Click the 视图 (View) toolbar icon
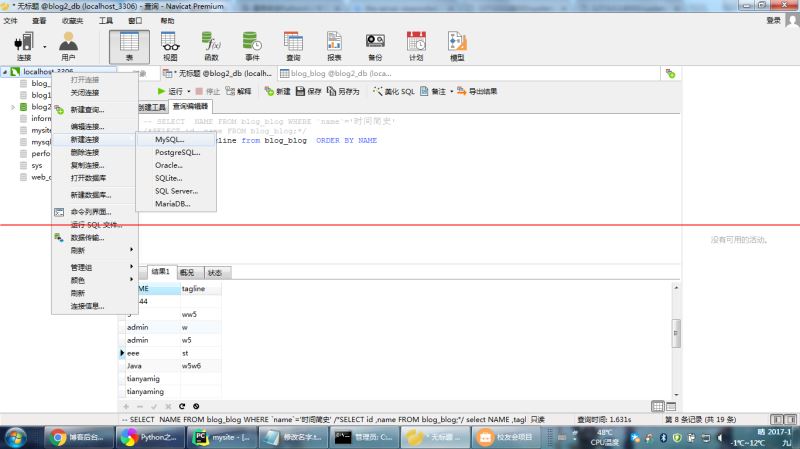800x449 pixels. click(x=170, y=46)
